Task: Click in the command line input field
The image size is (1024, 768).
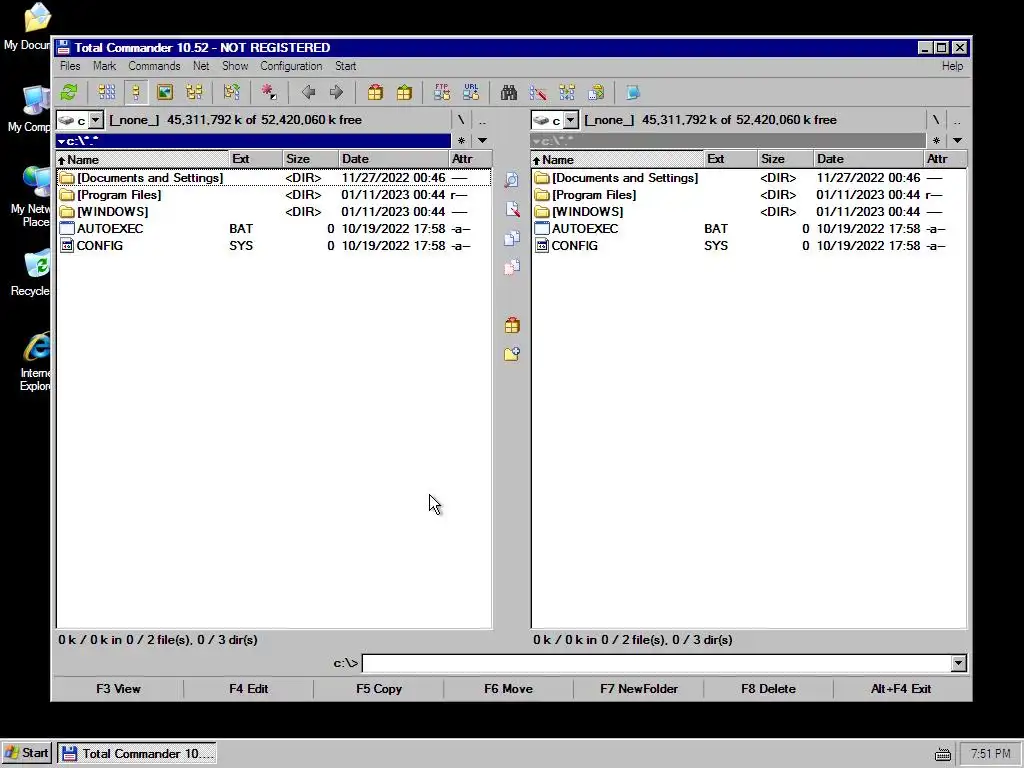Action: click(x=656, y=664)
